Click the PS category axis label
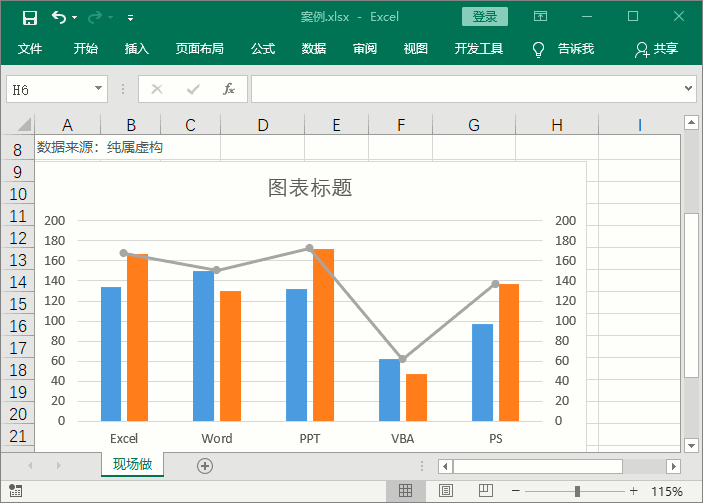The width and height of the screenshot is (703, 503). 495,438
